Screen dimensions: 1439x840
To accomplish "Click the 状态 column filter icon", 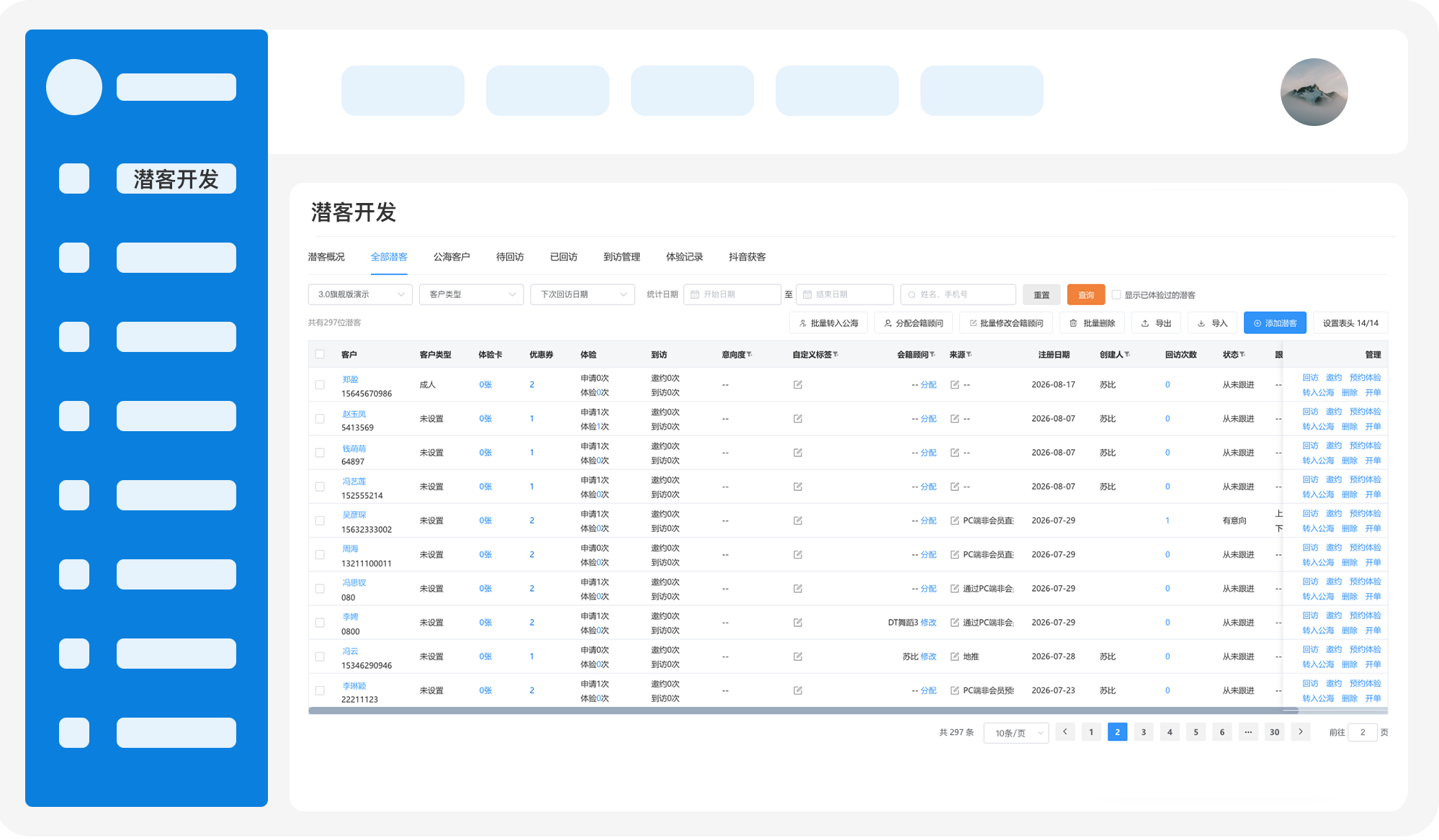I will pyautogui.click(x=1242, y=355).
